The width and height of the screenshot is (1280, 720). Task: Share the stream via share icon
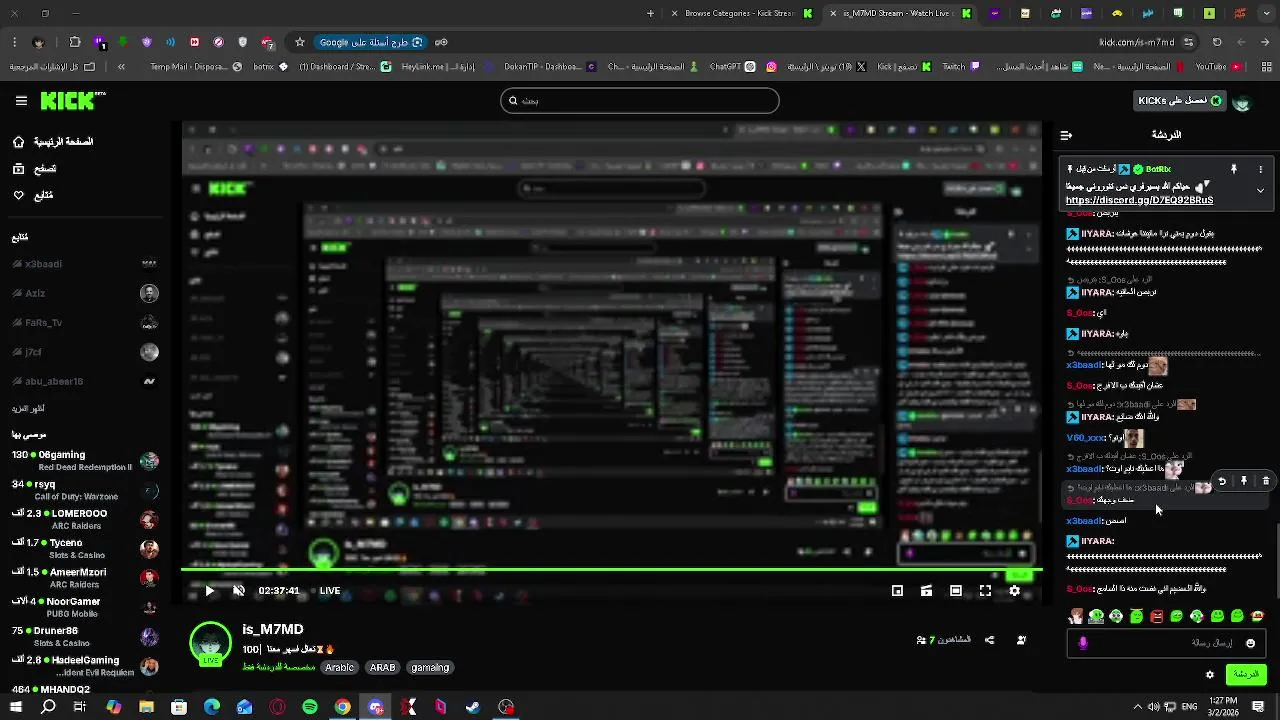point(989,640)
